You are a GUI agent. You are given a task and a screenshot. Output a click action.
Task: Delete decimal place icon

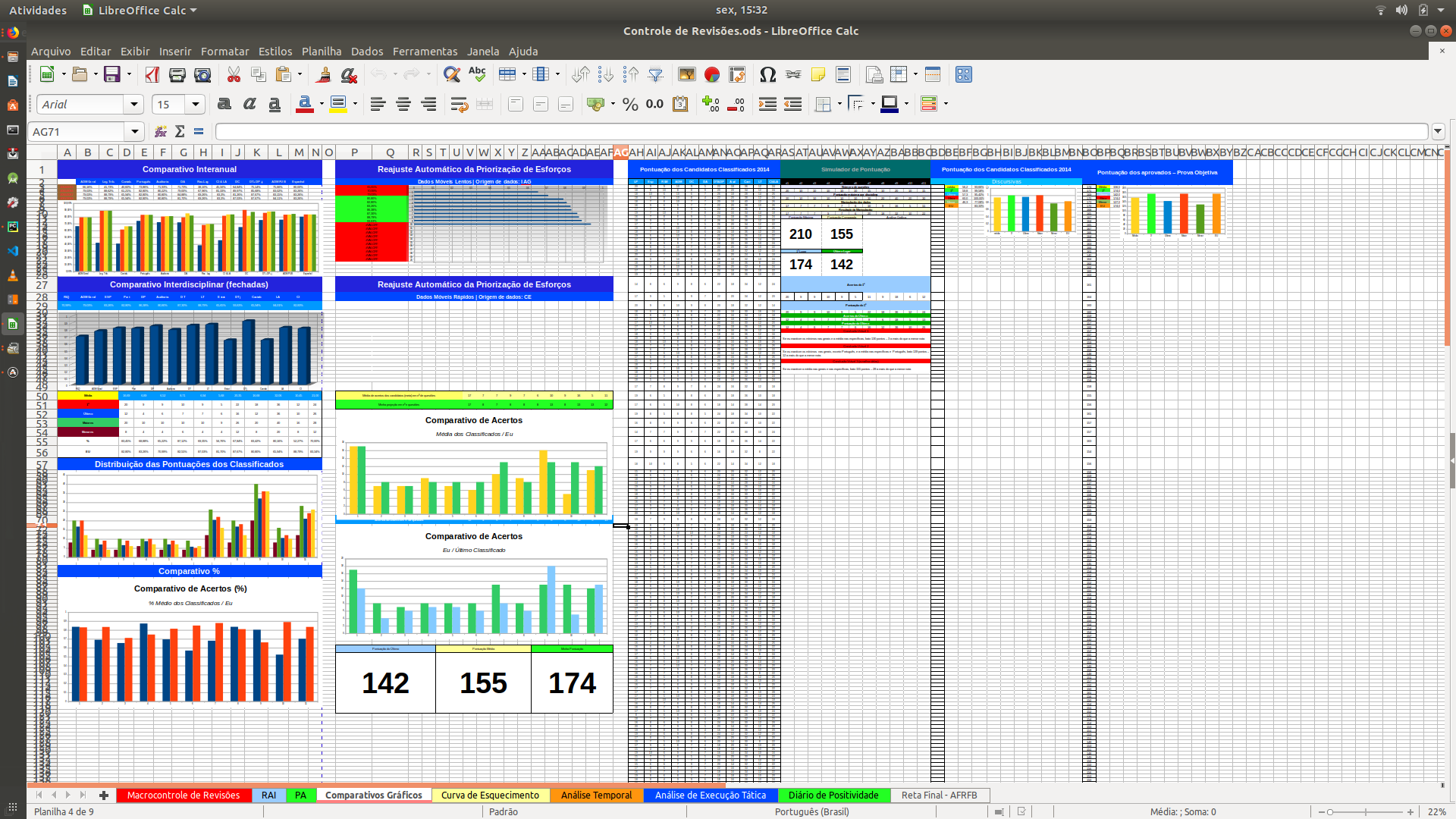pyautogui.click(x=736, y=104)
